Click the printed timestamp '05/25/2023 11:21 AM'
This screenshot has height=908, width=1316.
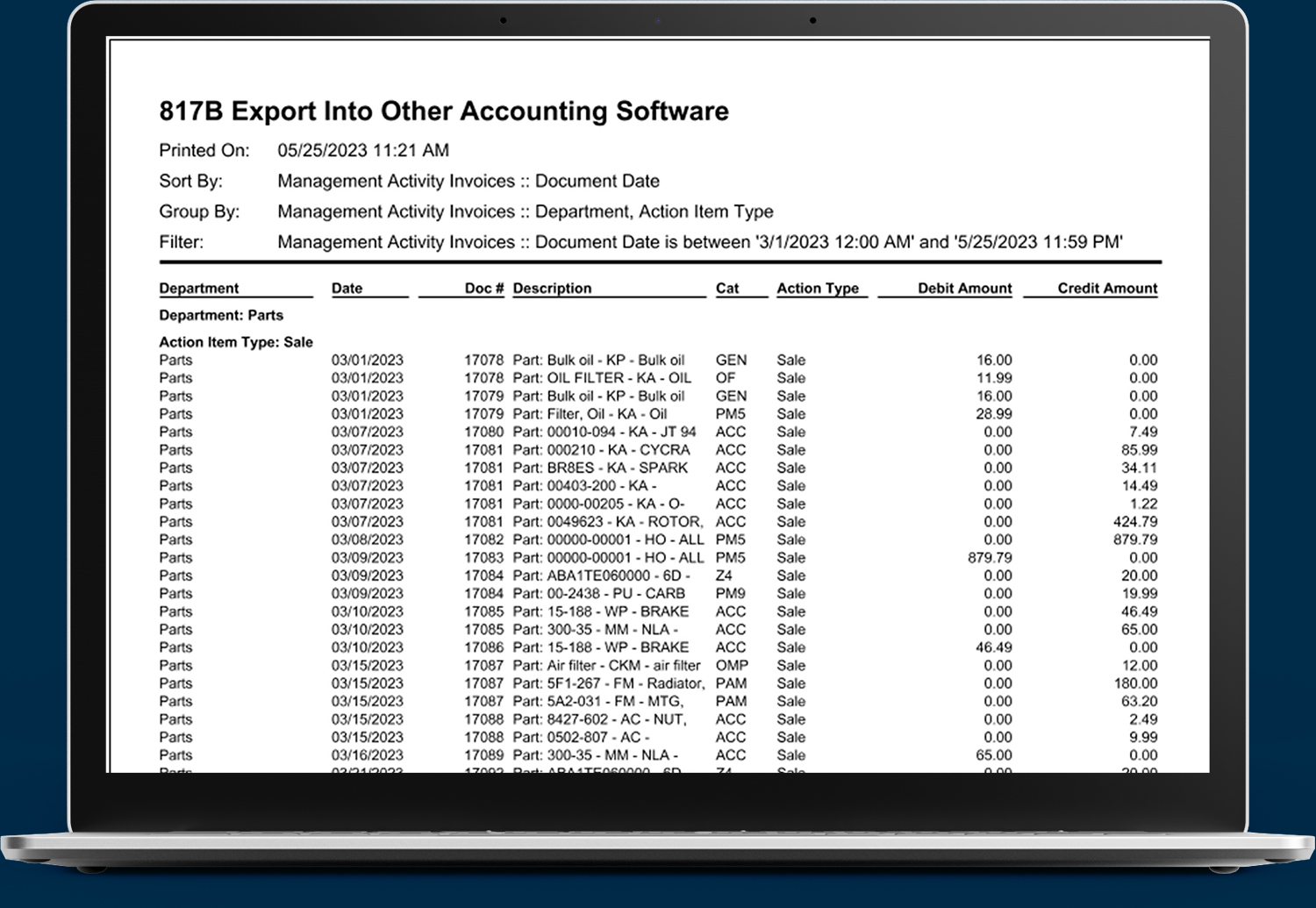point(363,150)
